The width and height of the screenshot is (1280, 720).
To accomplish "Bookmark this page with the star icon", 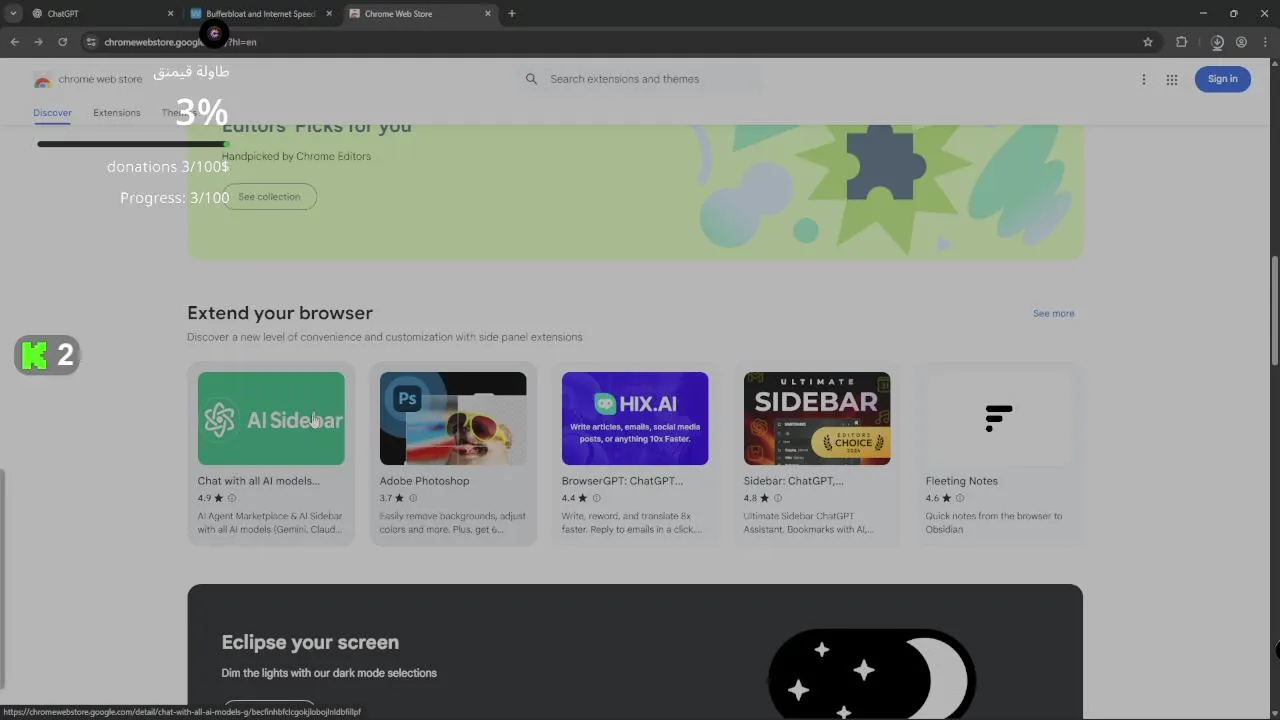I will click(1148, 42).
